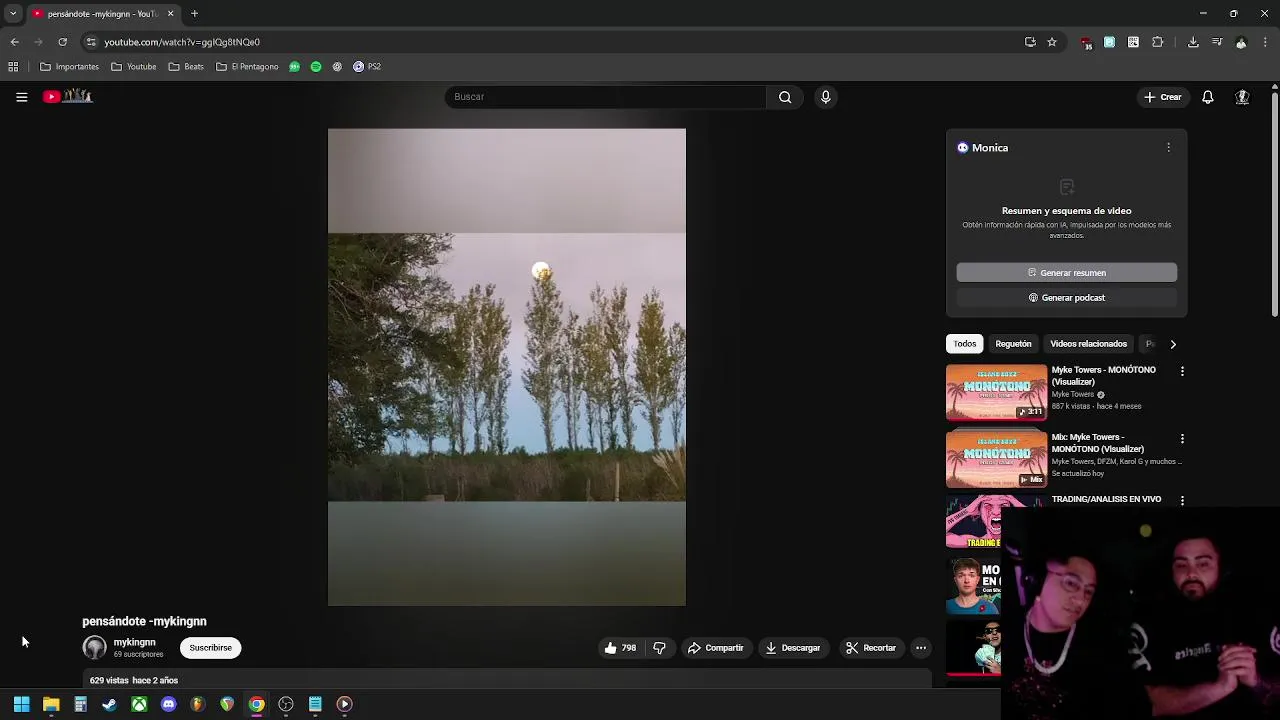Click the Descargar button

coord(792,648)
